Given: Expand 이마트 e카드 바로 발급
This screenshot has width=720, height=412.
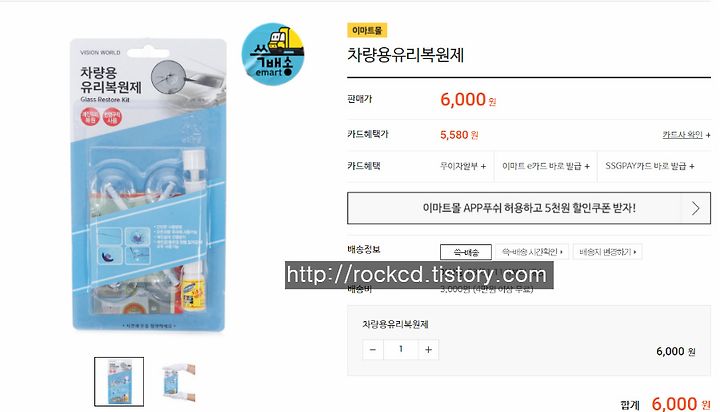Looking at the screenshot, I should pos(546,166).
